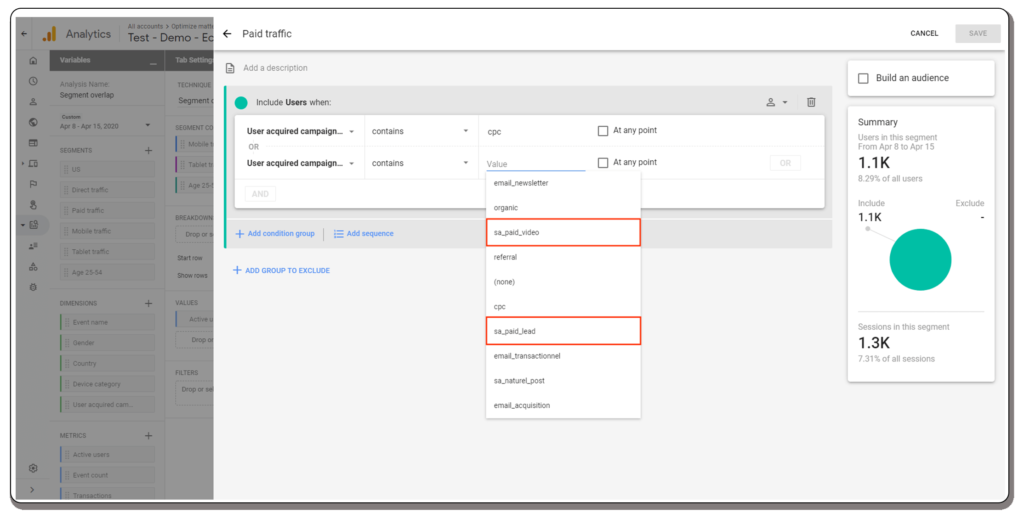Click the plus icon next to DIMENSIONS
Viewport: 1024px width, 518px height.
pyautogui.click(x=148, y=303)
